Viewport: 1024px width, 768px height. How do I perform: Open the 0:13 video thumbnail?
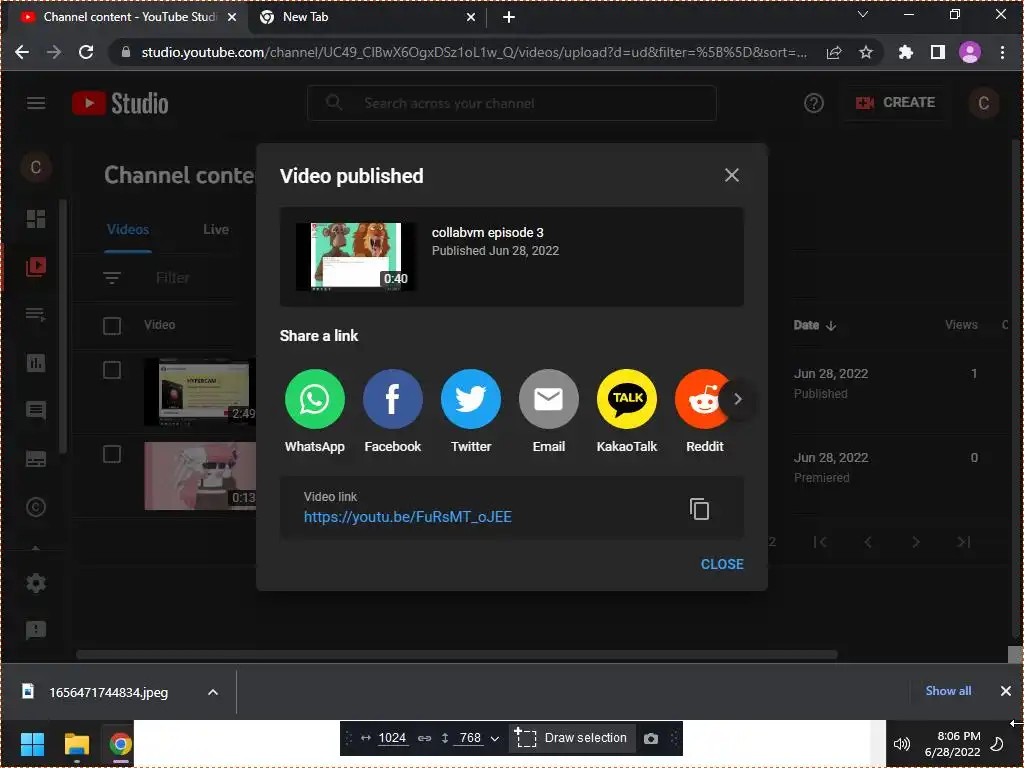[200, 476]
